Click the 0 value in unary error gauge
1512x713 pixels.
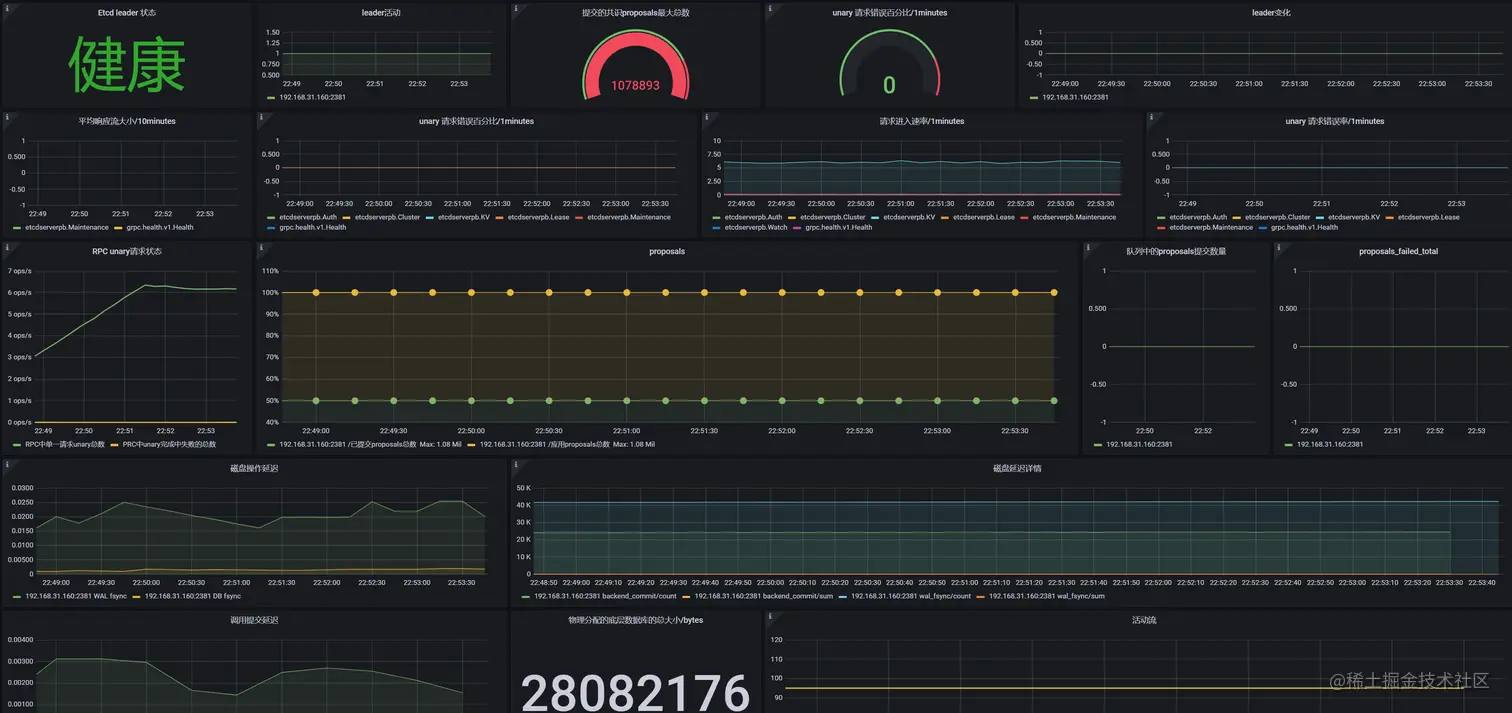point(889,85)
